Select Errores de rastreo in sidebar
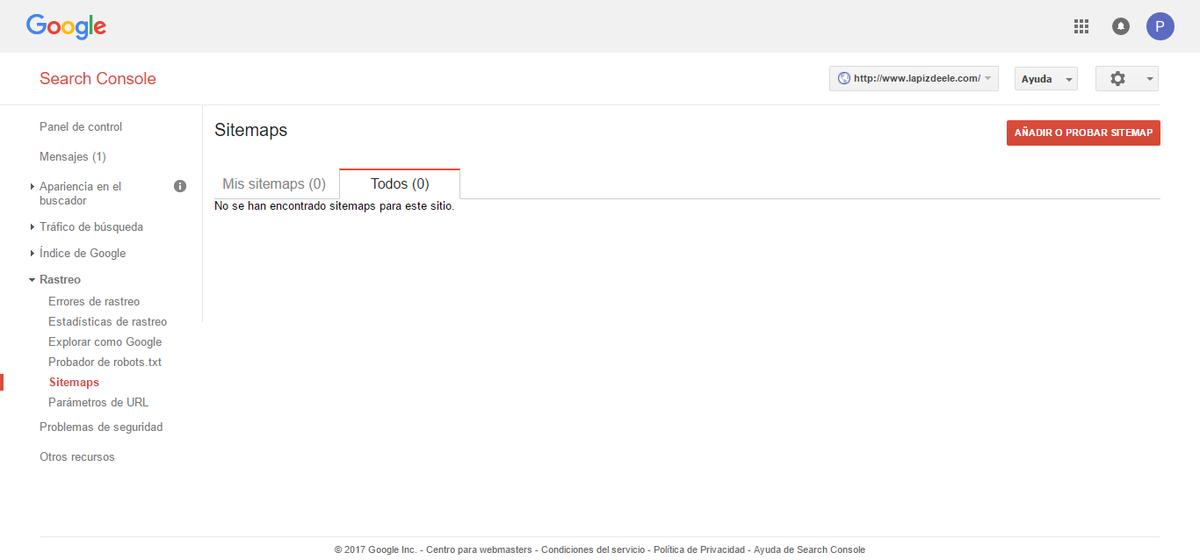Viewport: 1200px width, 560px height. point(94,302)
